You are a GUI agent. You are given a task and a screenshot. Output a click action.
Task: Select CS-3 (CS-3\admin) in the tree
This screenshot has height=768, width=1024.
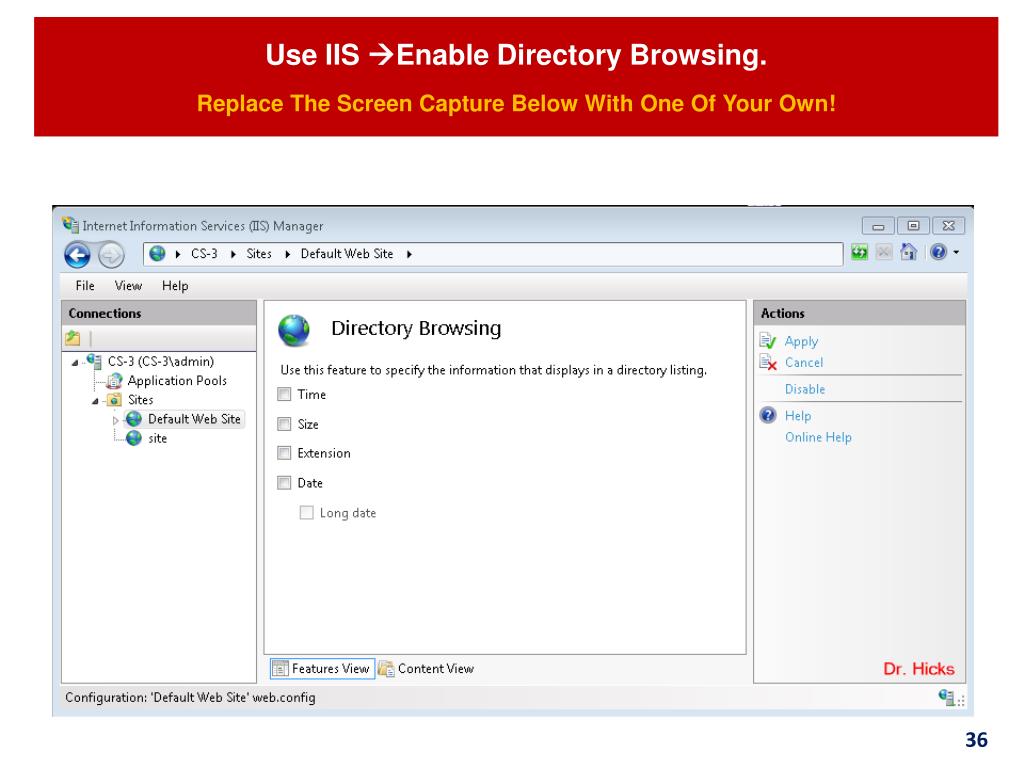[x=161, y=361]
